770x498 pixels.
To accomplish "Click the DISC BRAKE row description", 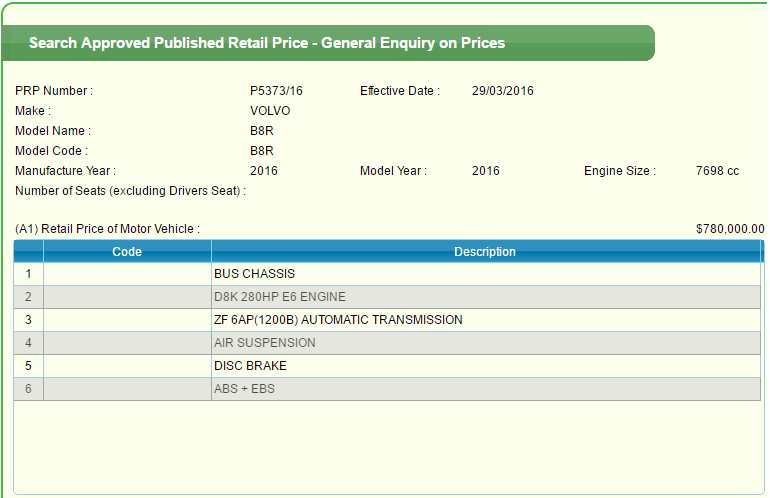I will click(250, 366).
